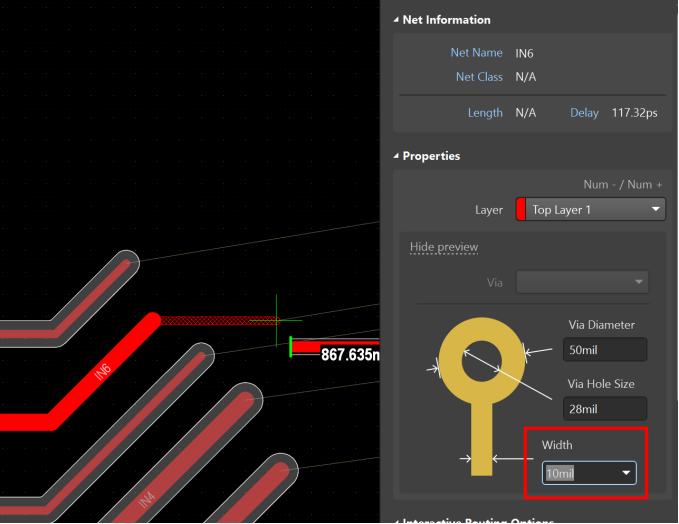
Task: Open the Width dropdown arrow
Action: tap(626, 473)
